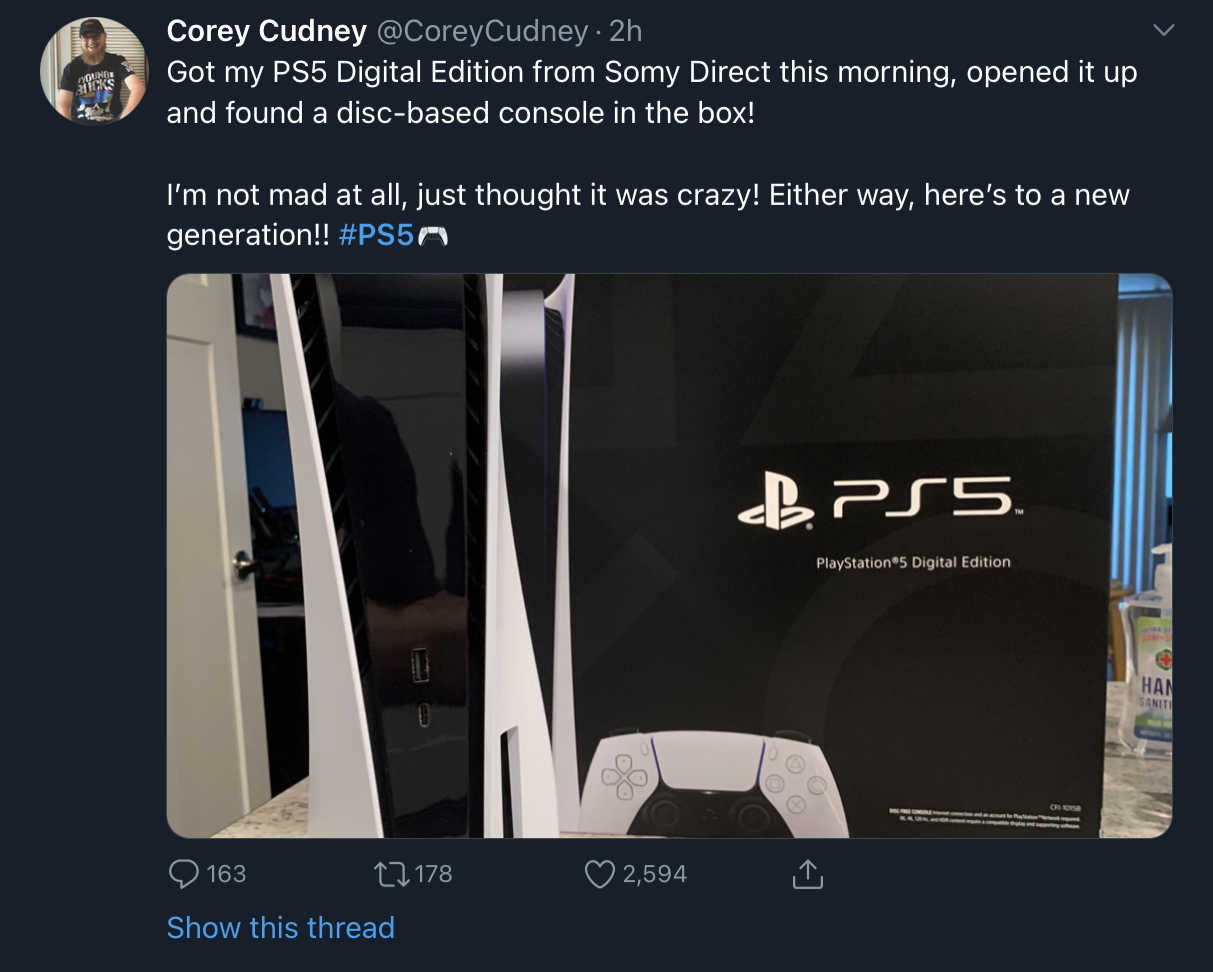
Task: Click the 2h timestamp
Action: (x=625, y=32)
